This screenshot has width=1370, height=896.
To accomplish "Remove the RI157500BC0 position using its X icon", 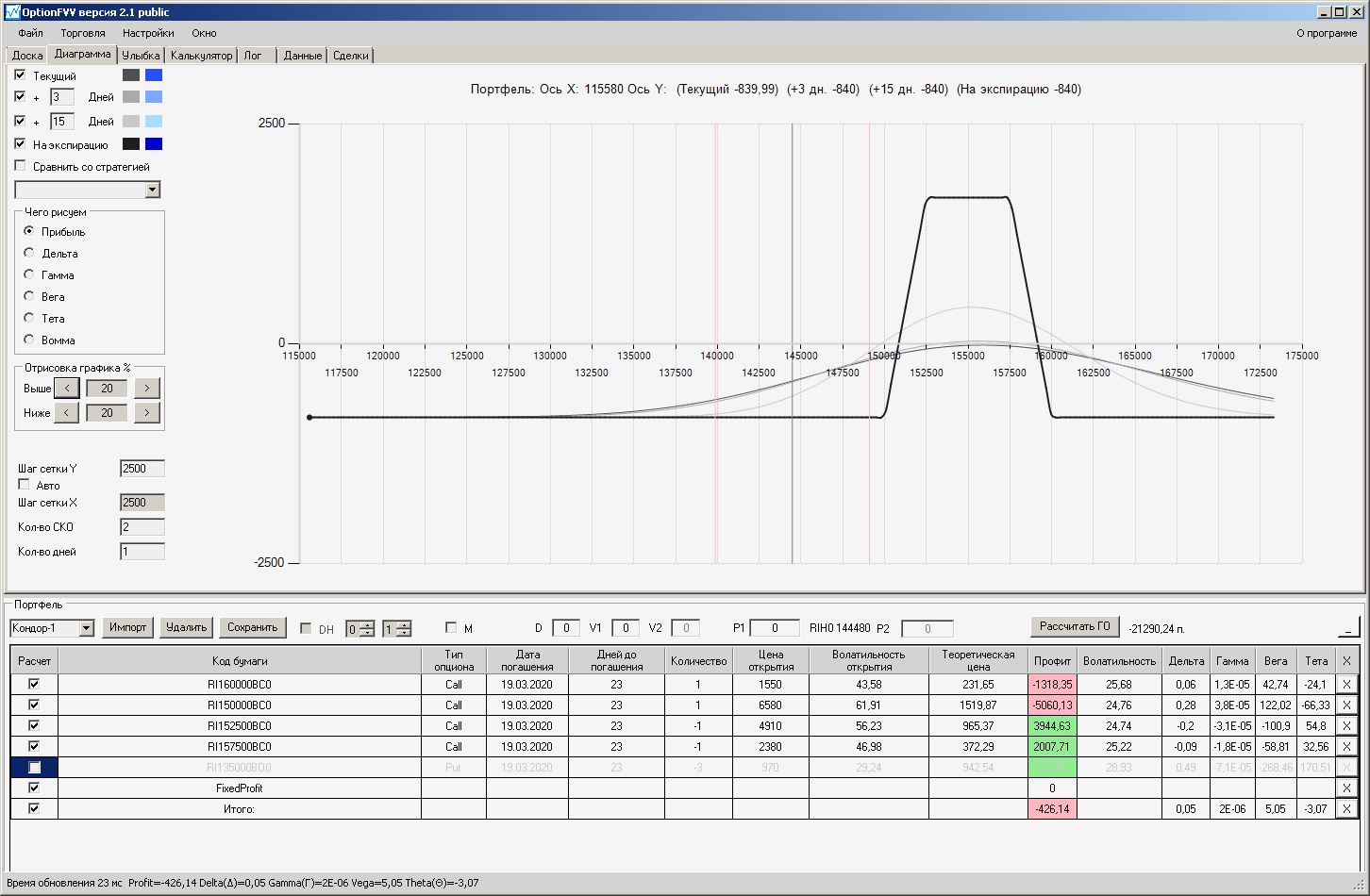I will [1346, 747].
